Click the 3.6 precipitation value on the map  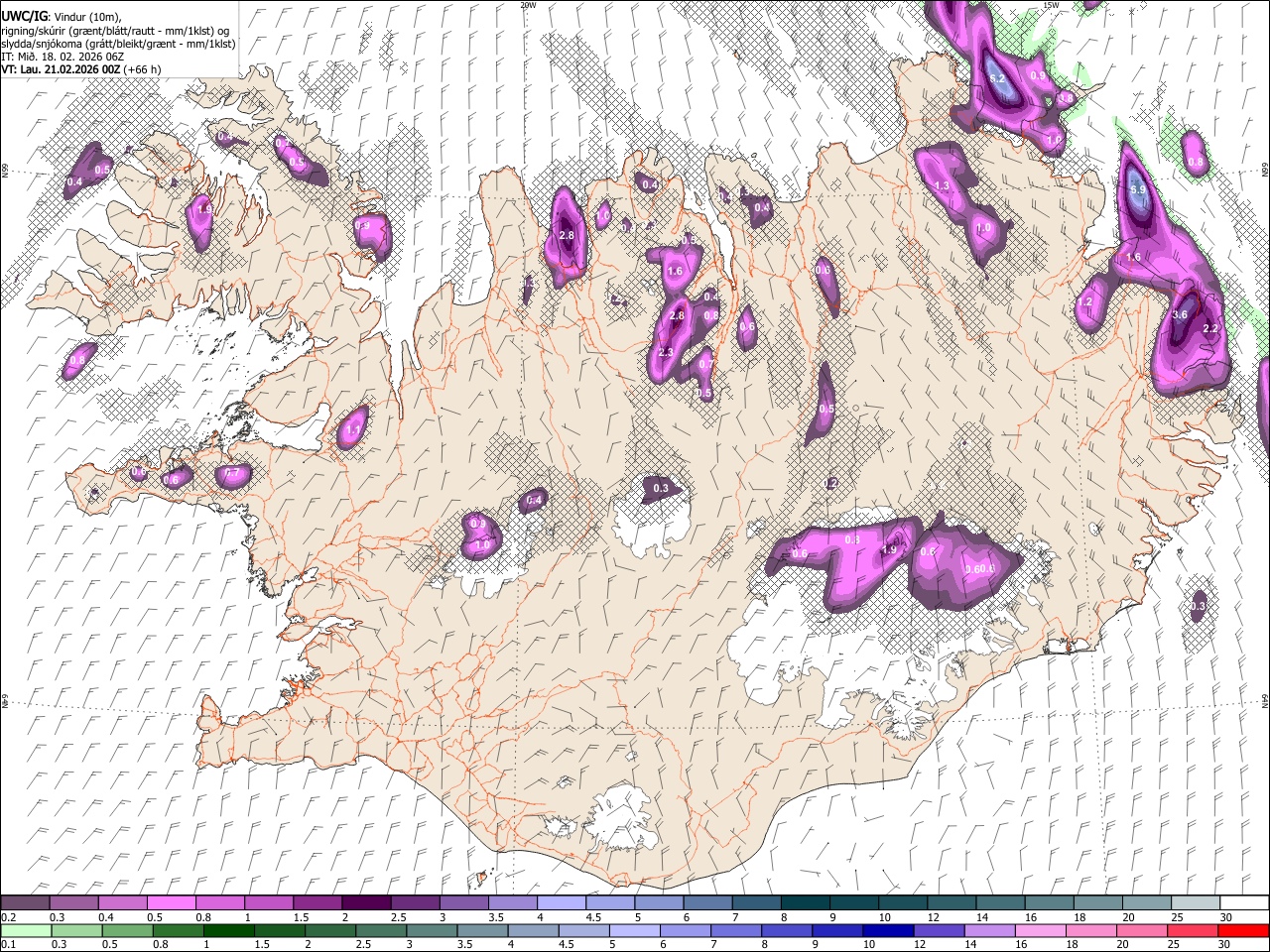tap(1180, 314)
